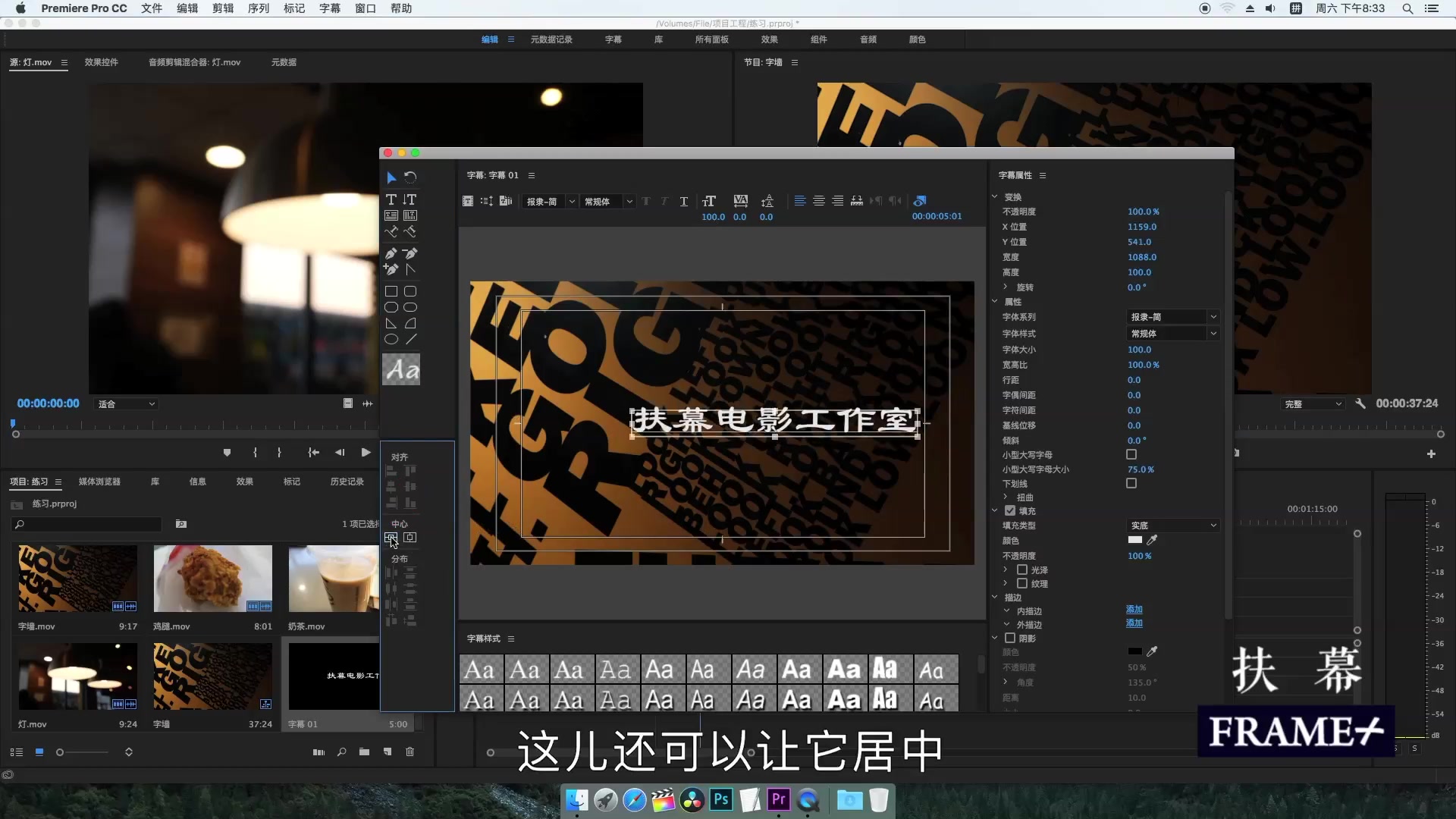The width and height of the screenshot is (1456, 819).
Task: Select the Rectangle shape tool
Action: pyautogui.click(x=391, y=291)
